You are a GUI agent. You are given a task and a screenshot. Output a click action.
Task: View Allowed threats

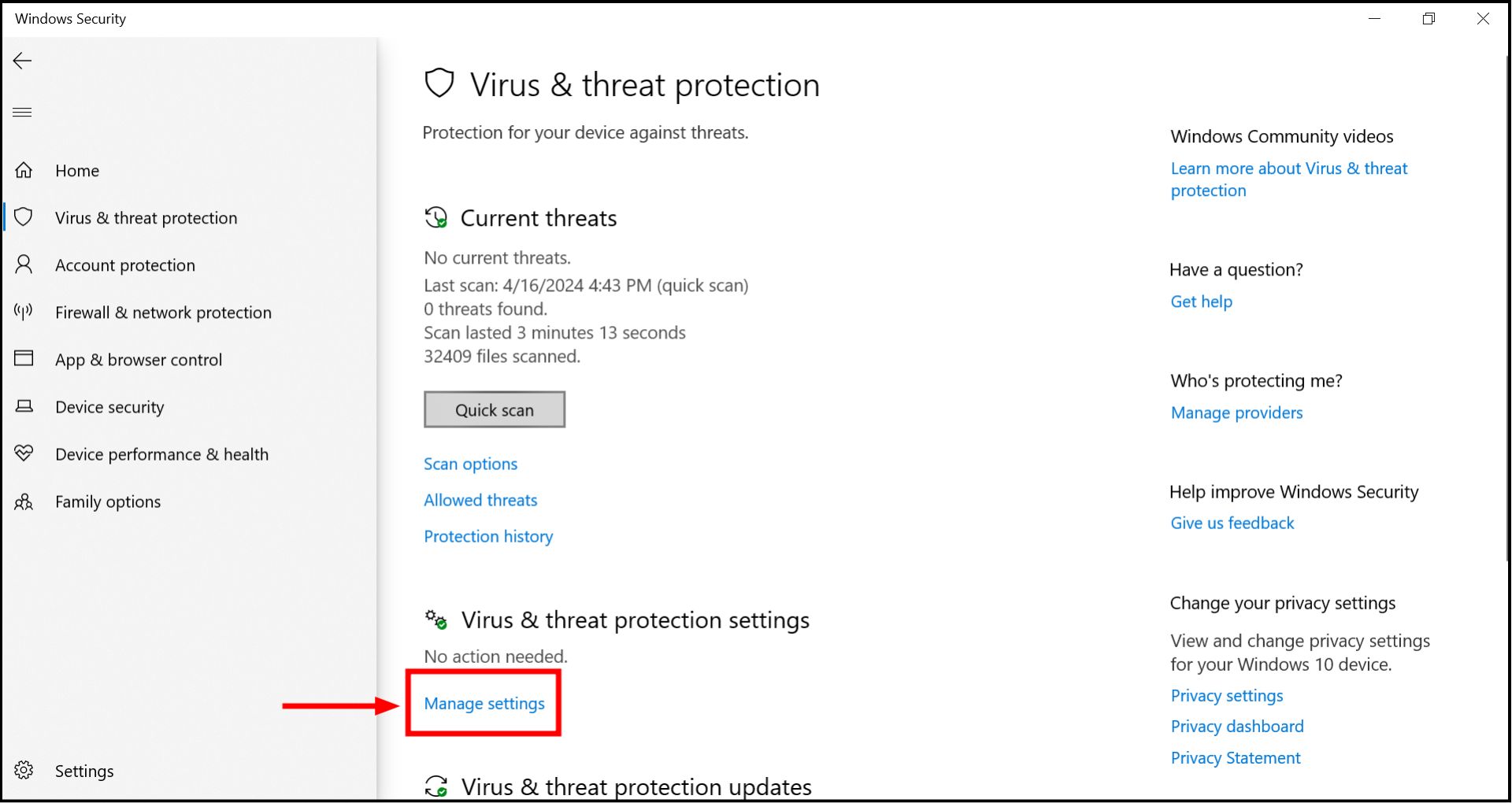pos(480,500)
